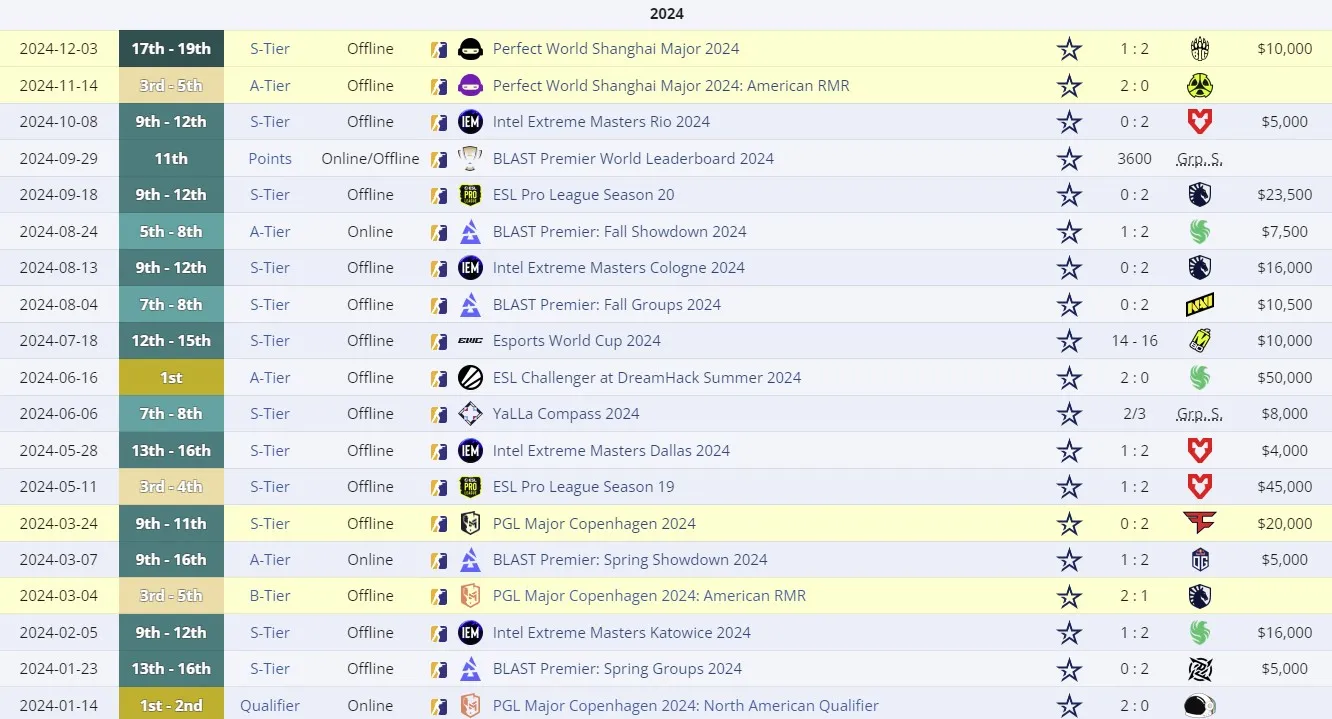The width and height of the screenshot is (1332, 719).
Task: Open BLAST Premier World Leaderboard 2024 link
Action: coord(633,158)
